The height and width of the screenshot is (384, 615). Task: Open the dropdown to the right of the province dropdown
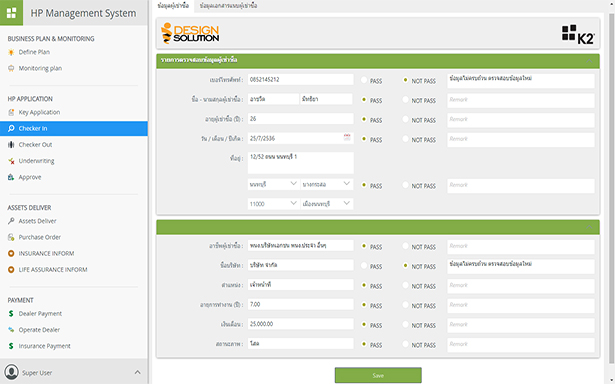(x=327, y=184)
